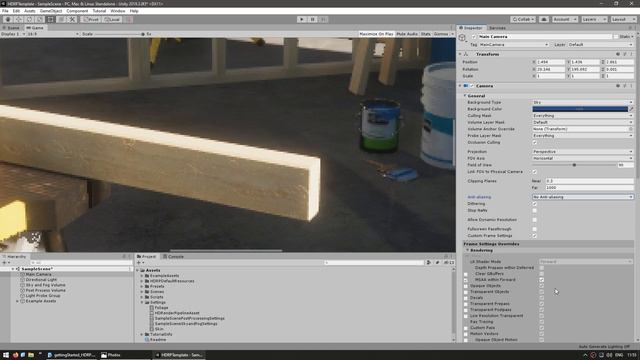The image size is (640, 360).
Task: Toggle the Stop NaNs checkbox
Action: click(535, 210)
